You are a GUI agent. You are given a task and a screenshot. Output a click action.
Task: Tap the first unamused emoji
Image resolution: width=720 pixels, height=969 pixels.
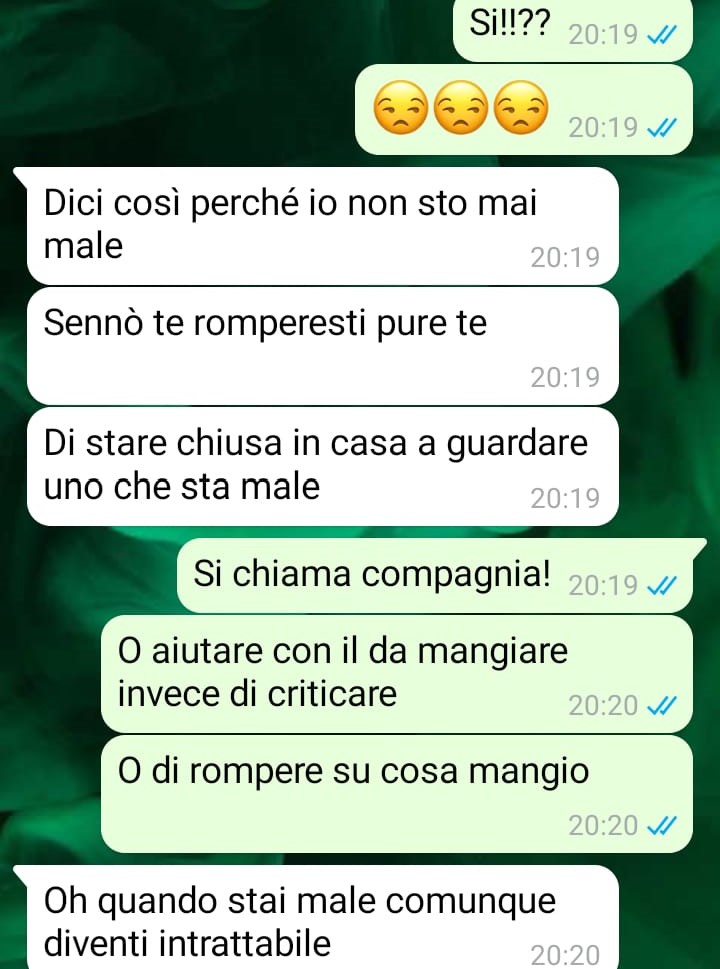(x=401, y=108)
